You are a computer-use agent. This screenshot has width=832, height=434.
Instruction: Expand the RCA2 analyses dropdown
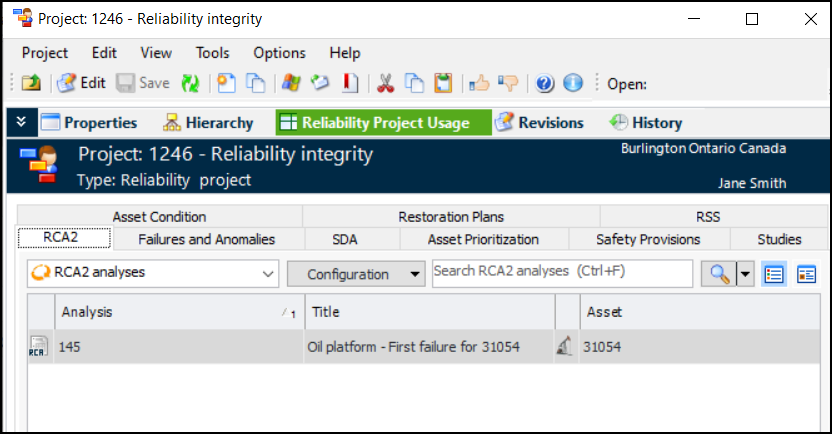268,274
